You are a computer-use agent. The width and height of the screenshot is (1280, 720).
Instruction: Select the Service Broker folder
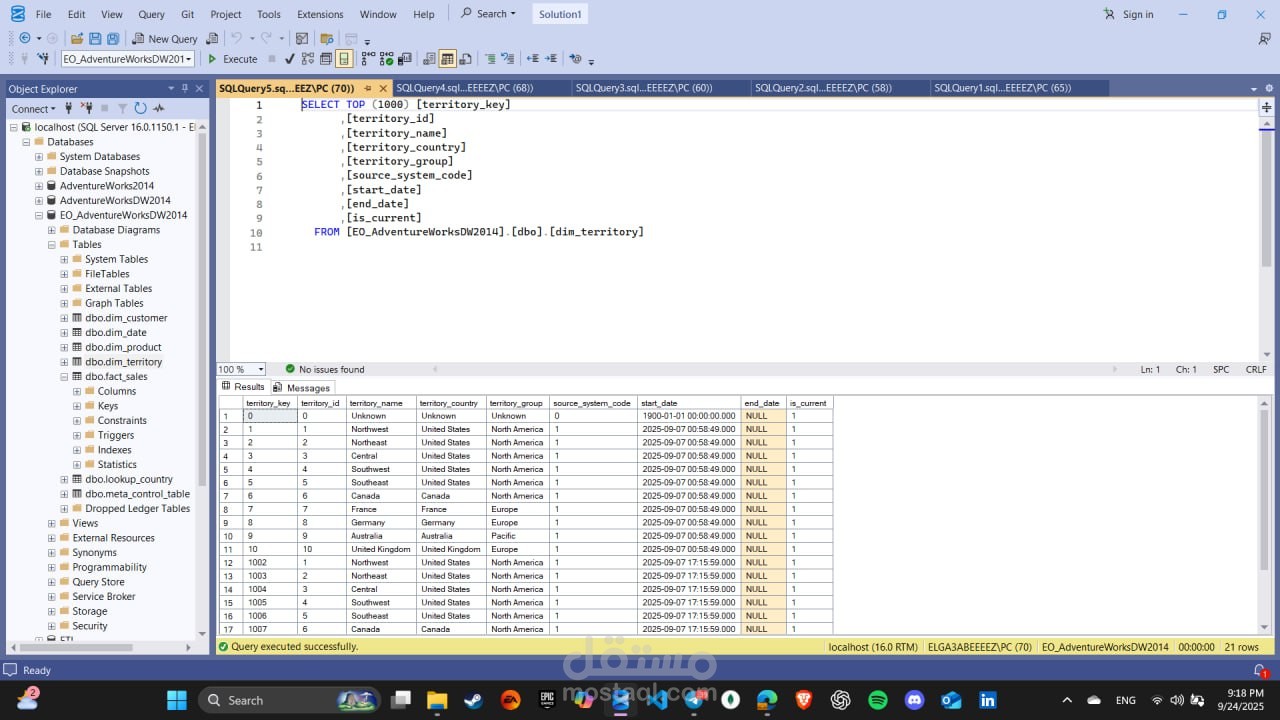click(x=103, y=596)
